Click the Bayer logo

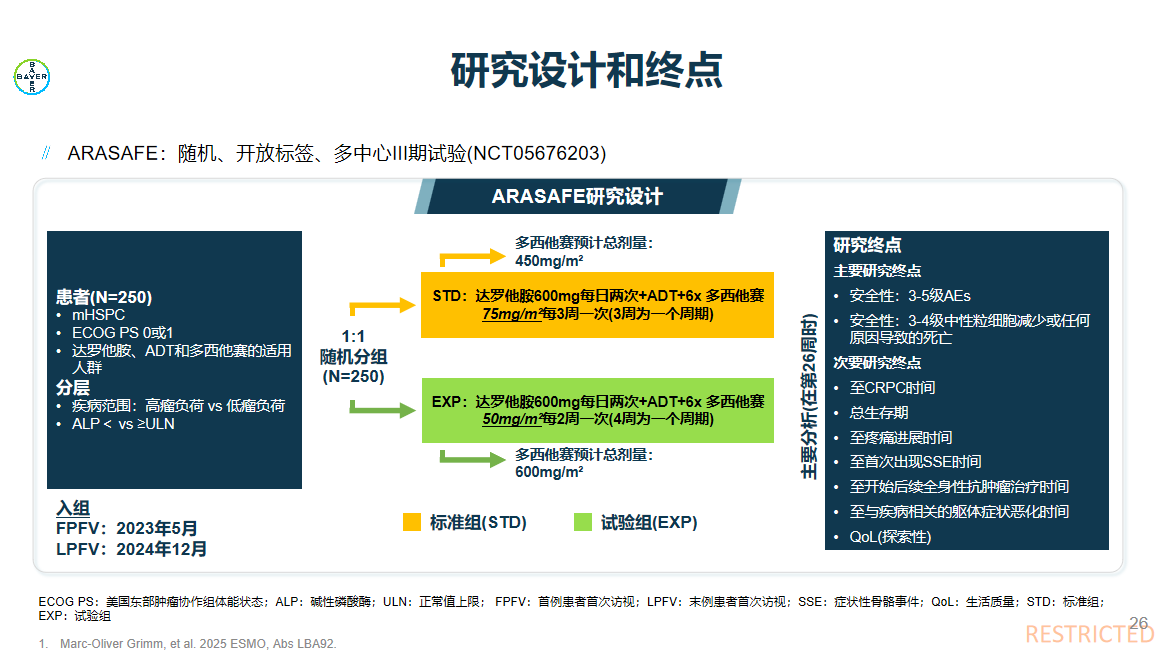(32, 77)
